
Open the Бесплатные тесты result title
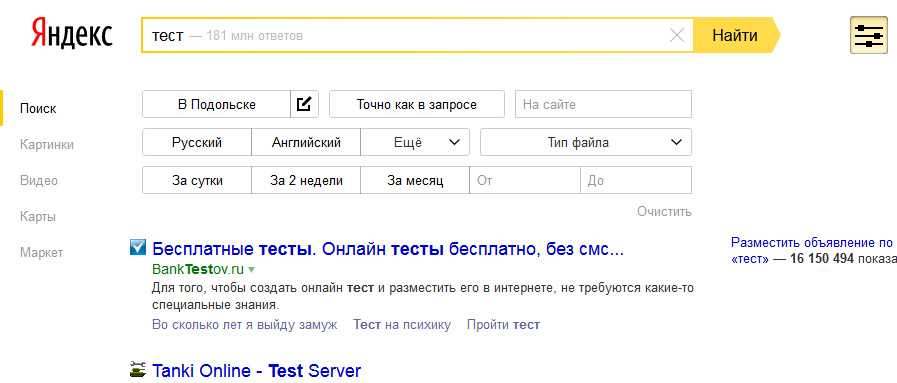pos(388,249)
